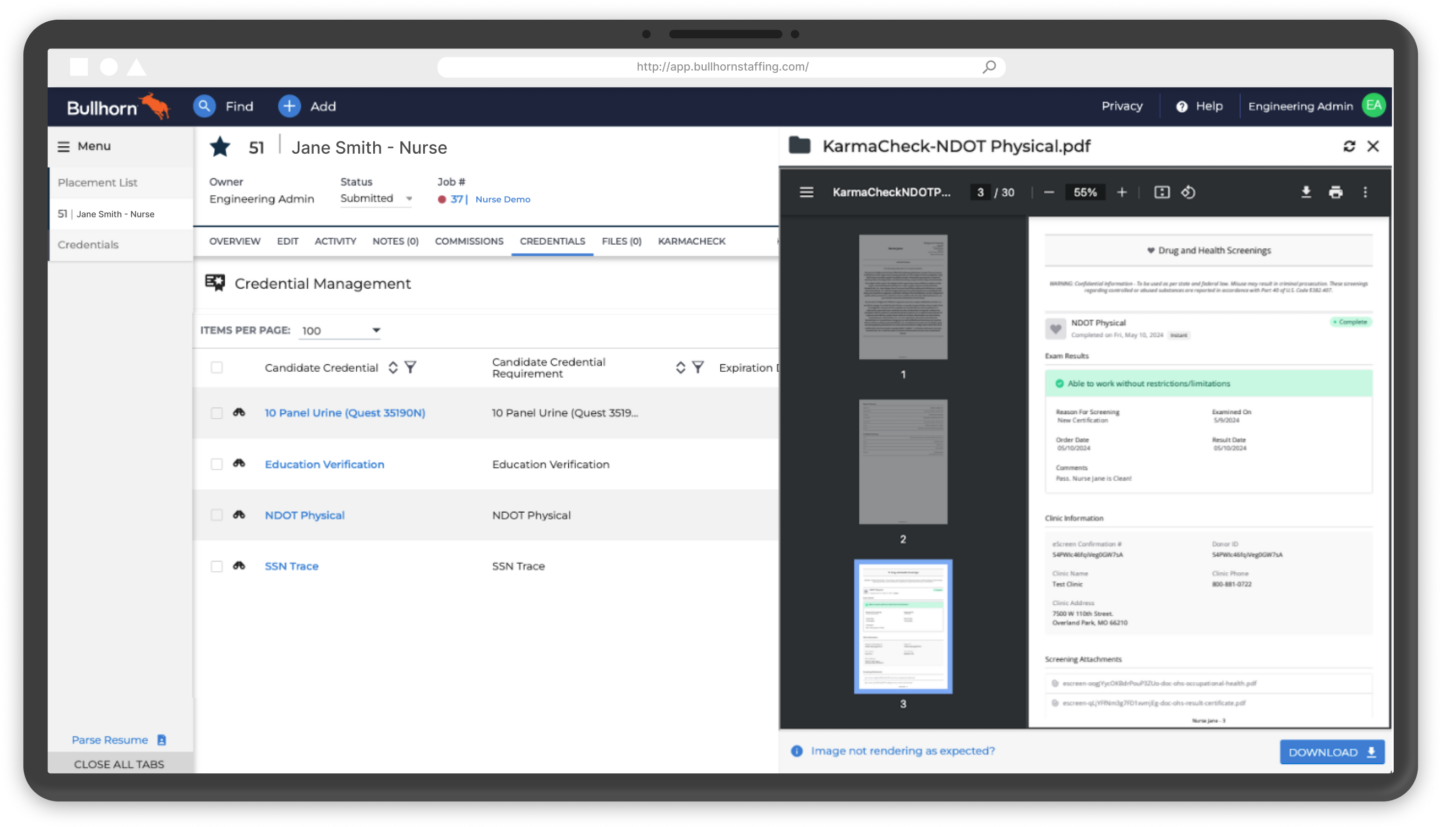
Task: Click the folder icon beside the PDF title
Action: [x=799, y=145]
